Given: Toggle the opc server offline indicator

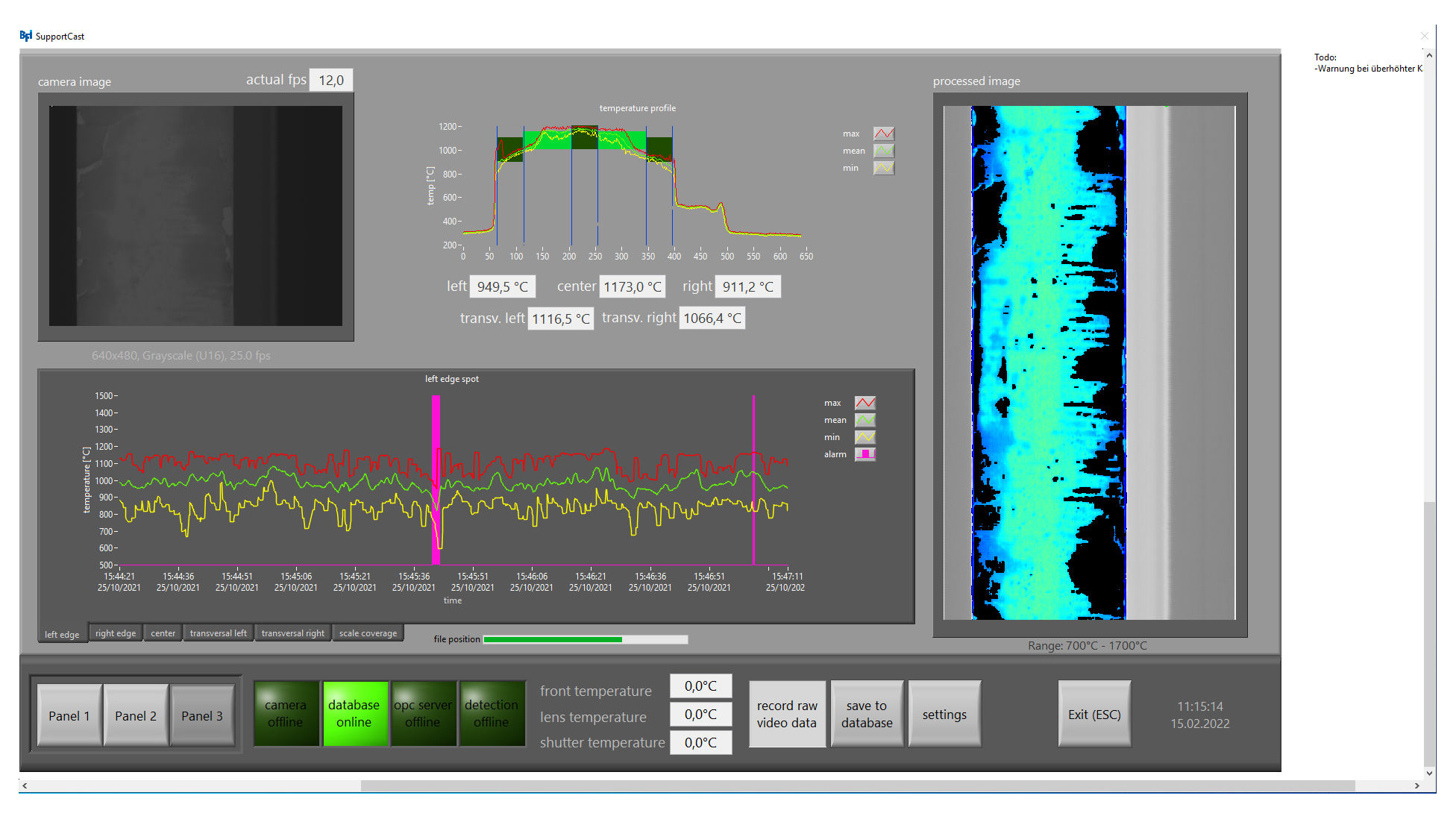Looking at the screenshot, I should [x=423, y=714].
